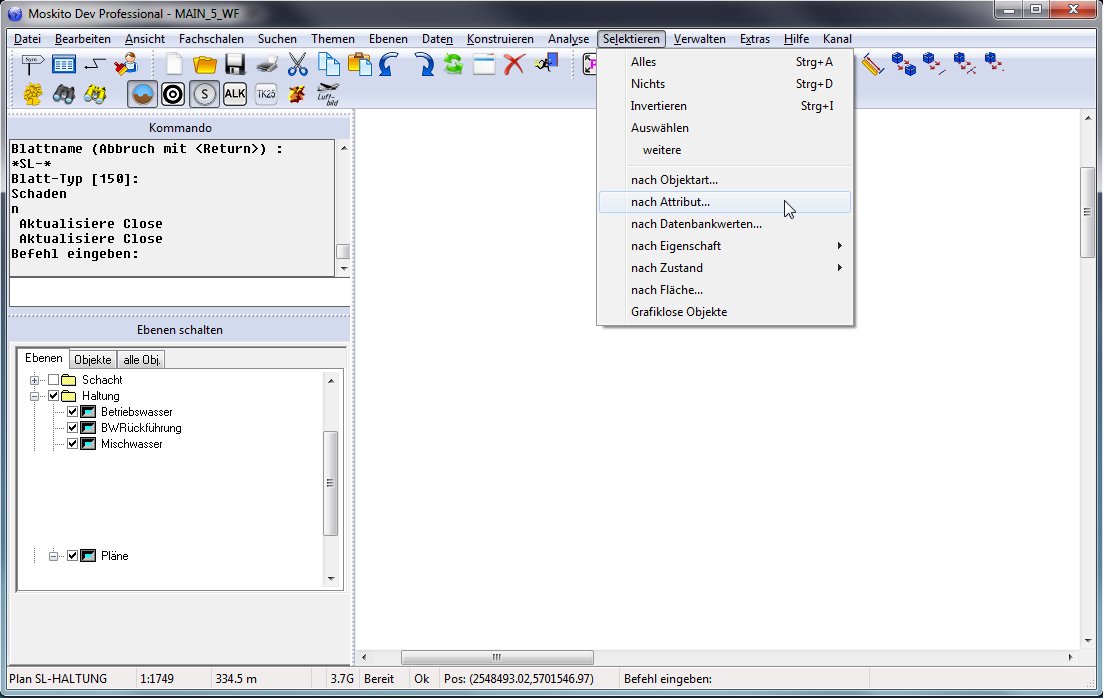1103x698 pixels.
Task: Click the TK25 map icon
Action: (x=266, y=94)
